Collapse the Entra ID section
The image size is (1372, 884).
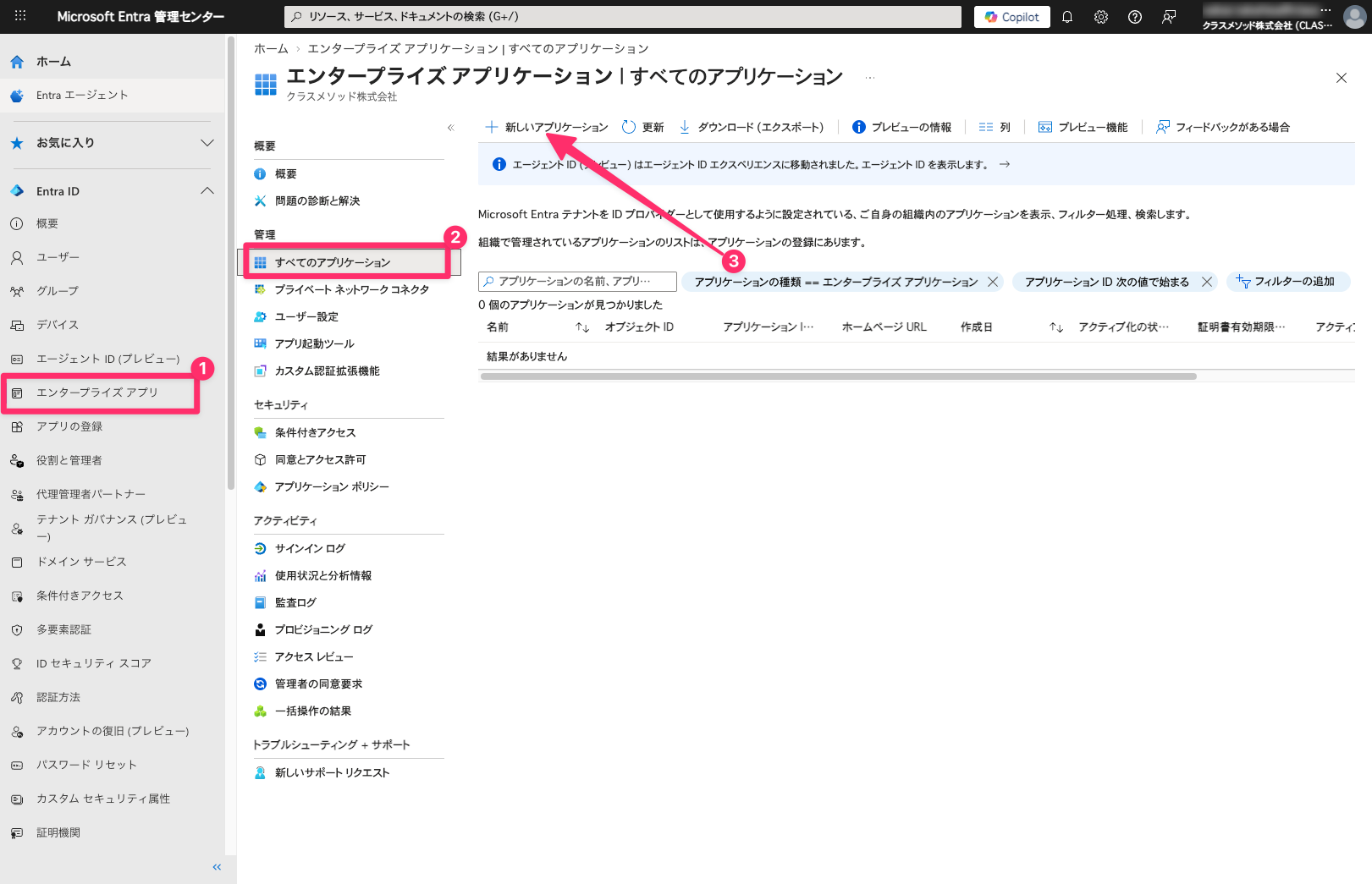pos(207,191)
